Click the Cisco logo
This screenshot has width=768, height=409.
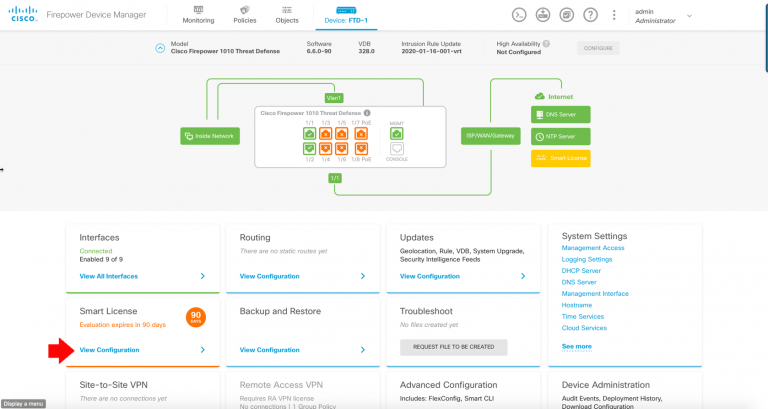click(x=23, y=14)
